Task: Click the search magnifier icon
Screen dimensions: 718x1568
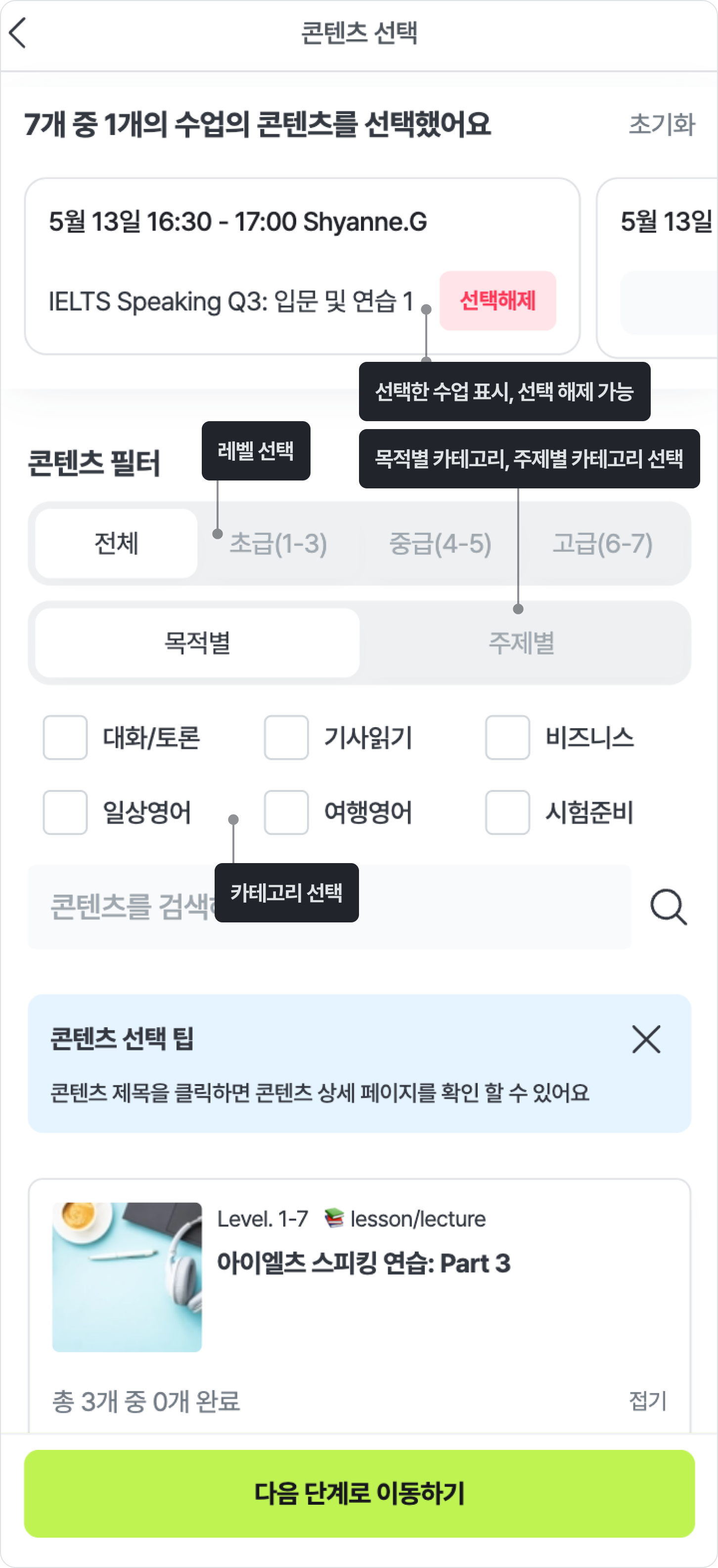Action: (x=668, y=907)
